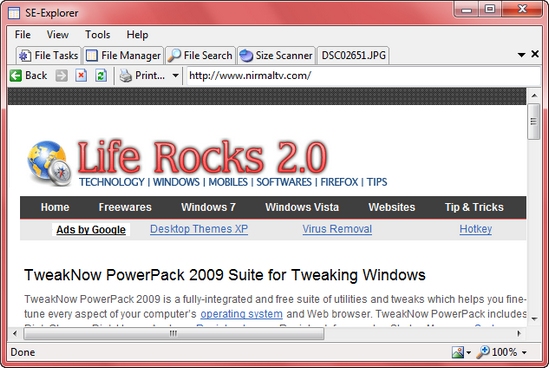Click the printer icon

(126, 75)
